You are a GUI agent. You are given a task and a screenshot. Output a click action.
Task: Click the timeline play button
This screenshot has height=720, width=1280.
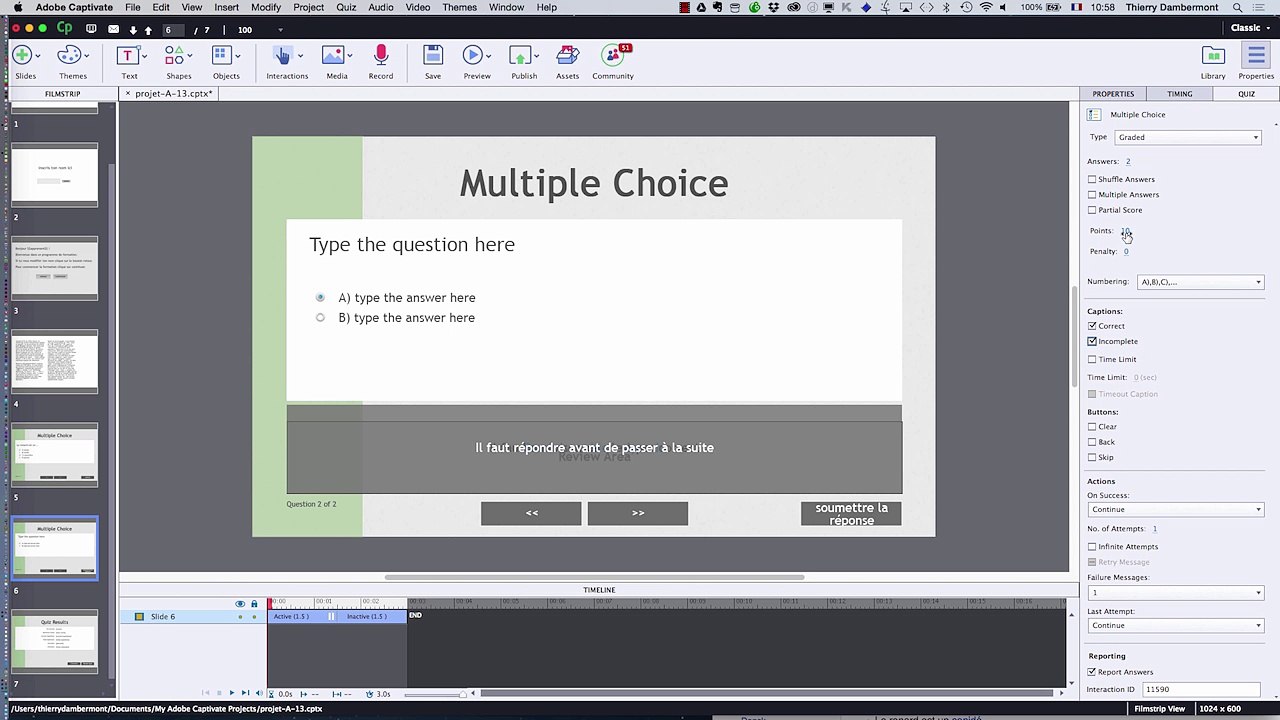click(x=231, y=693)
